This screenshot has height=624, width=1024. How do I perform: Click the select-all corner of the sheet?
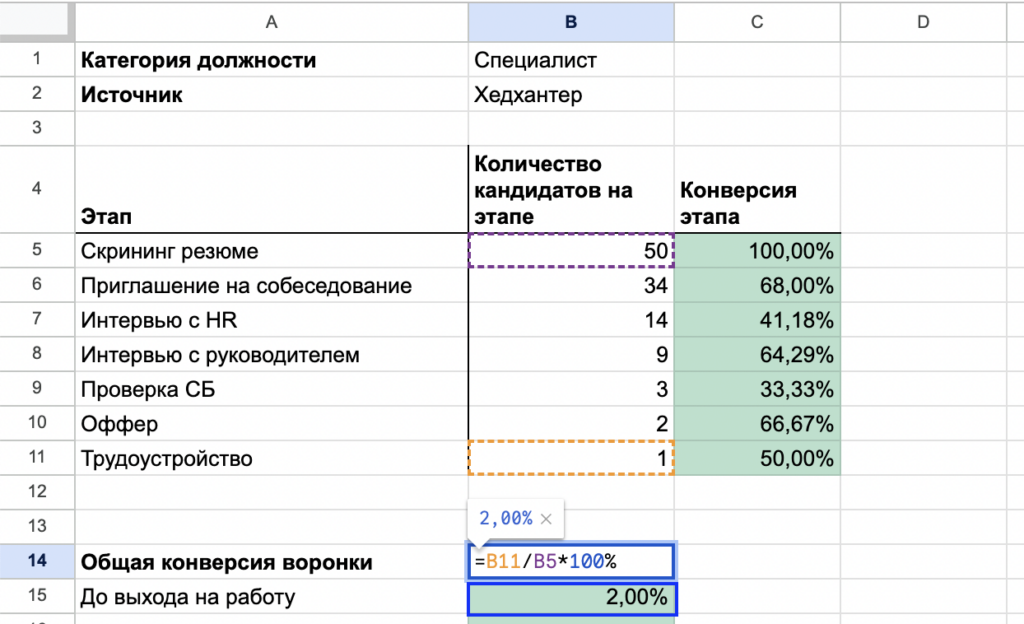[36, 21]
